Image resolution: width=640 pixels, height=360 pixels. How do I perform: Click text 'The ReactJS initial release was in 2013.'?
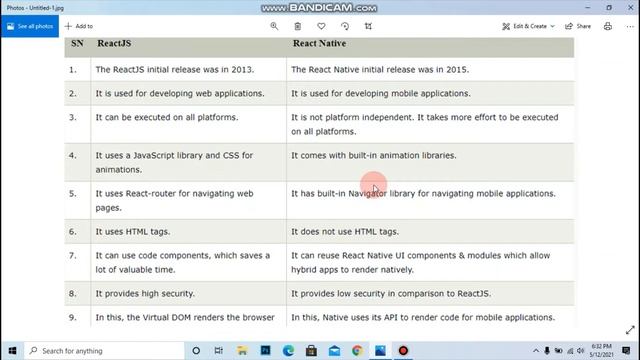point(175,69)
